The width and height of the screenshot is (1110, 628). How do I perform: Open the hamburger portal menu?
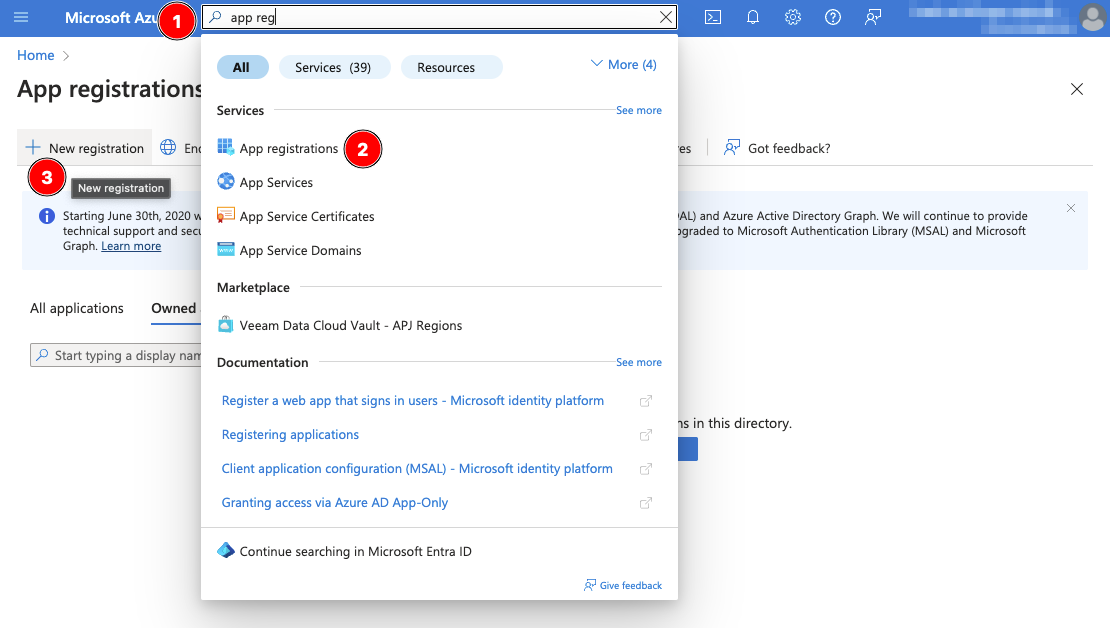click(21, 17)
